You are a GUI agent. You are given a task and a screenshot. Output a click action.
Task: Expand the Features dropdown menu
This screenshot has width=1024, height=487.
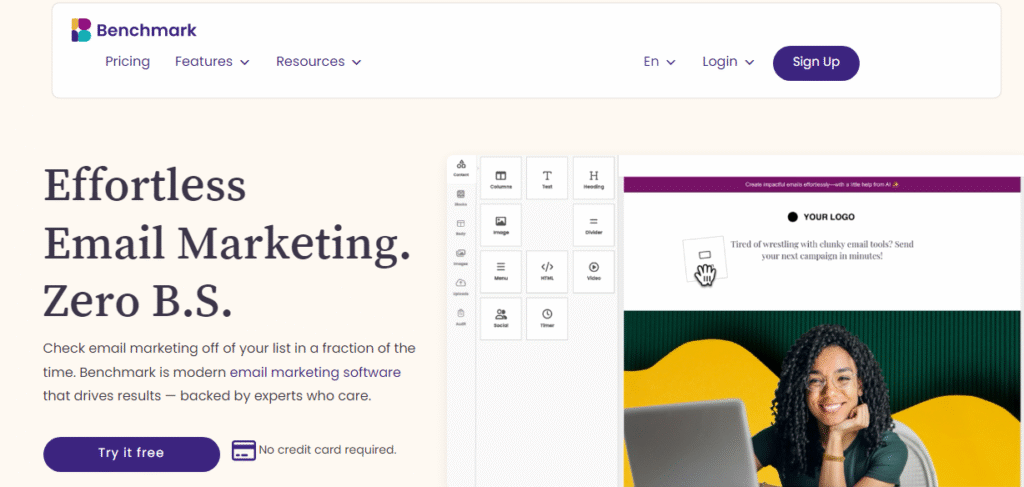(x=212, y=62)
